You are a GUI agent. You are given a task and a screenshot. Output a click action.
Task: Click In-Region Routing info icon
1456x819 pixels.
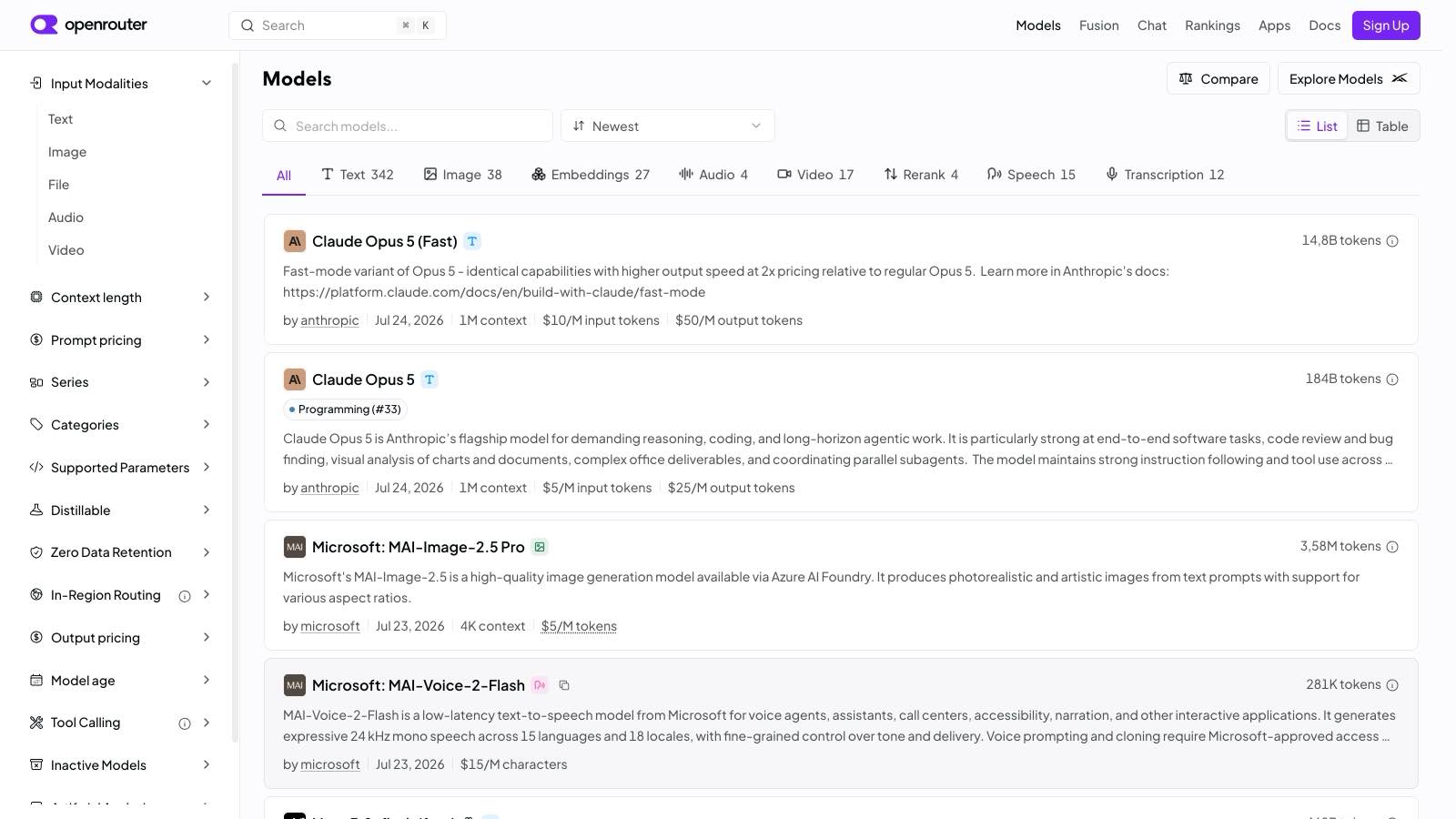[x=185, y=596]
